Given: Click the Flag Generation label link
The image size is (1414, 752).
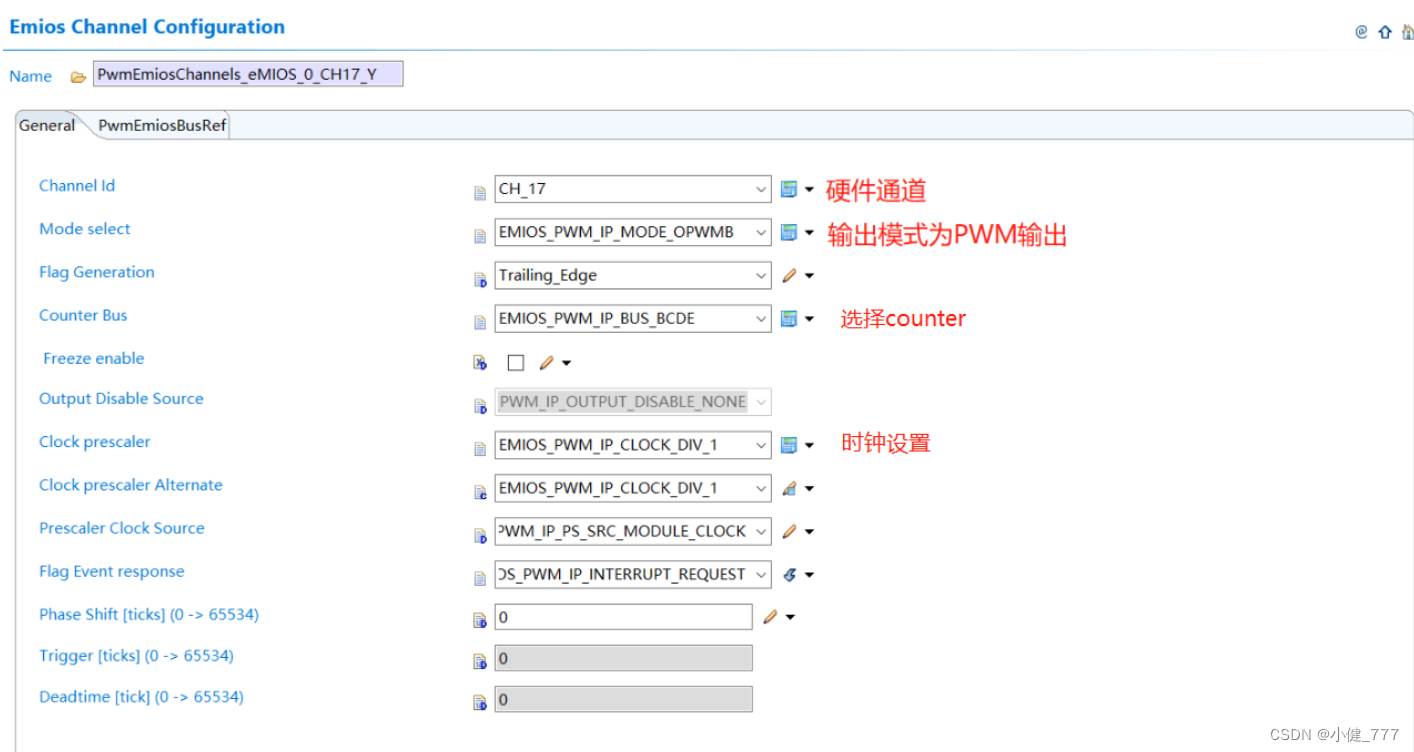Looking at the screenshot, I should [96, 272].
